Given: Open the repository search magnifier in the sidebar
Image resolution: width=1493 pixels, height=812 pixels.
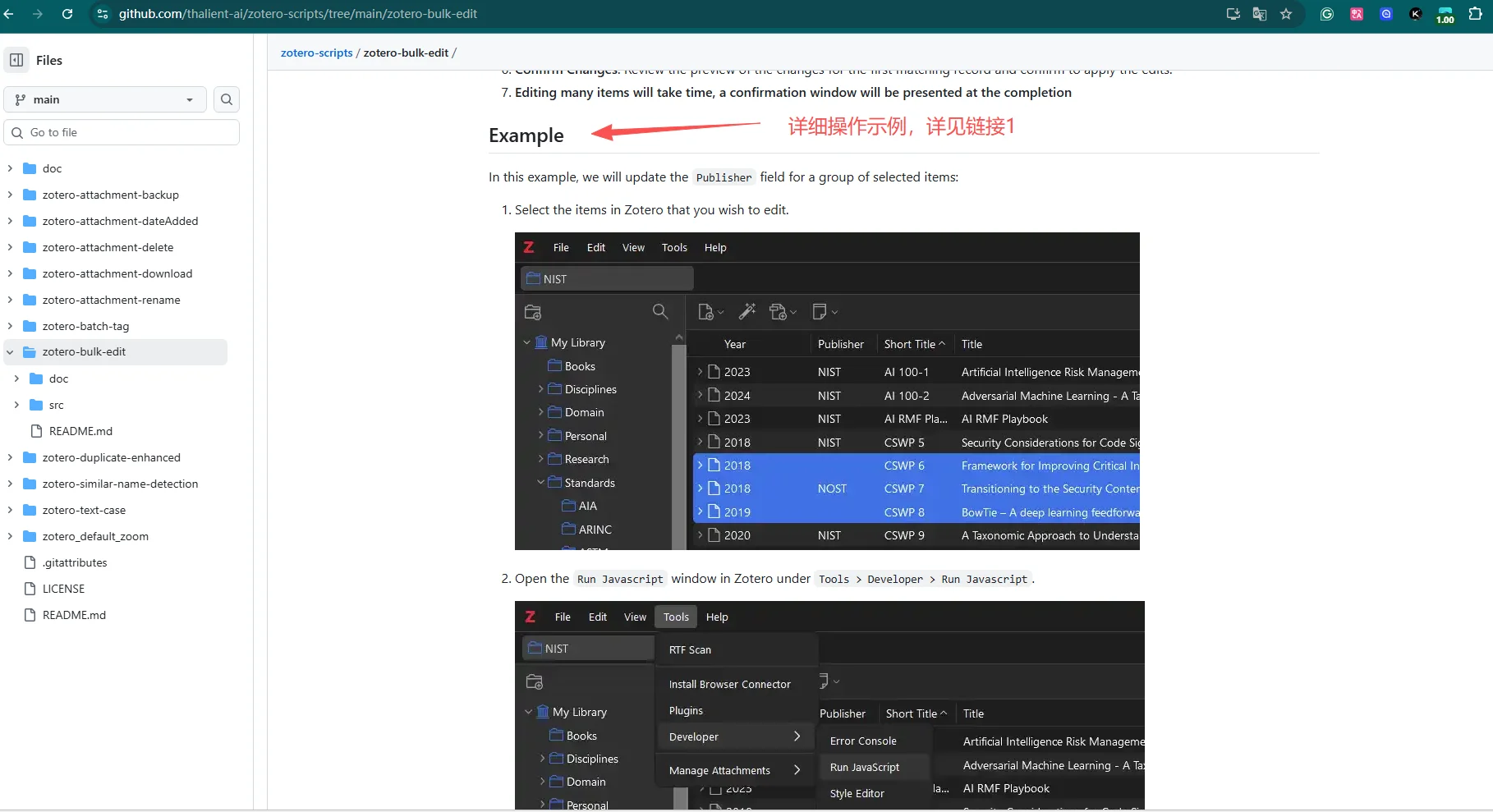Looking at the screenshot, I should coord(226,99).
